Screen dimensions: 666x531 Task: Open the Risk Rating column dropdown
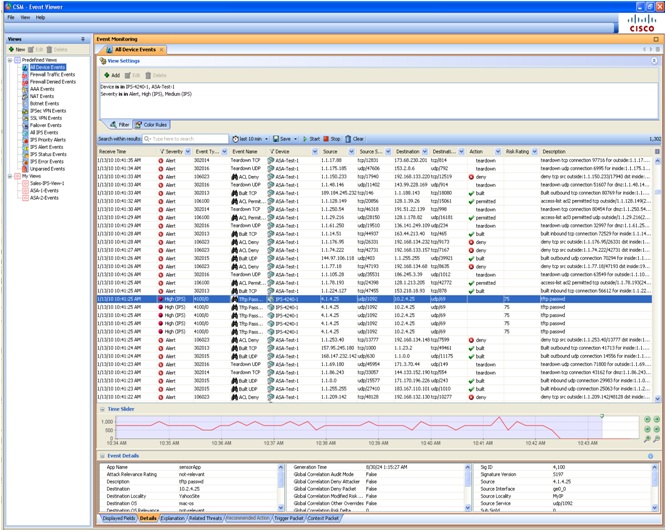(534, 152)
